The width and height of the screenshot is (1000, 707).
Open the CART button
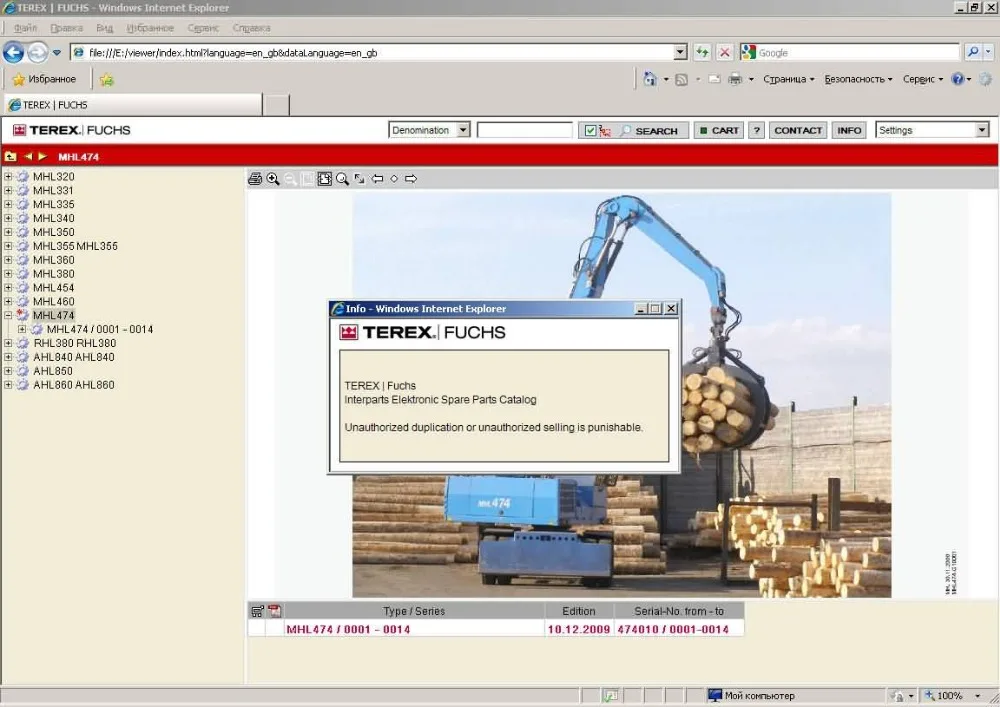pyautogui.click(x=719, y=131)
